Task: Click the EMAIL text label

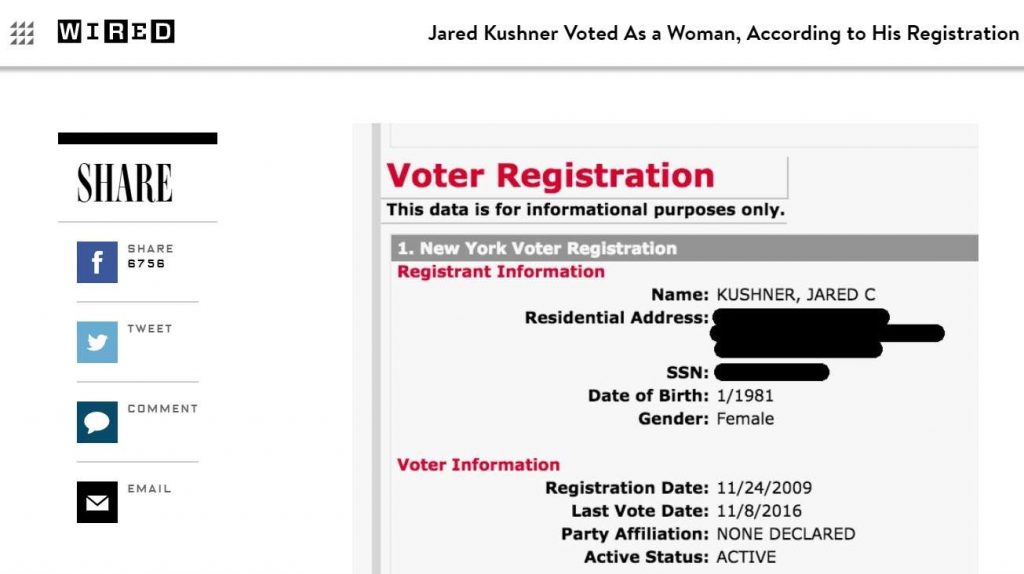Action: click(x=149, y=489)
